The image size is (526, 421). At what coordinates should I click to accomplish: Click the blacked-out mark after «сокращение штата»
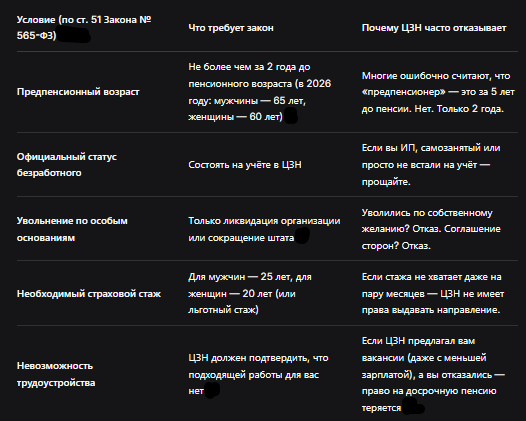[302, 235]
